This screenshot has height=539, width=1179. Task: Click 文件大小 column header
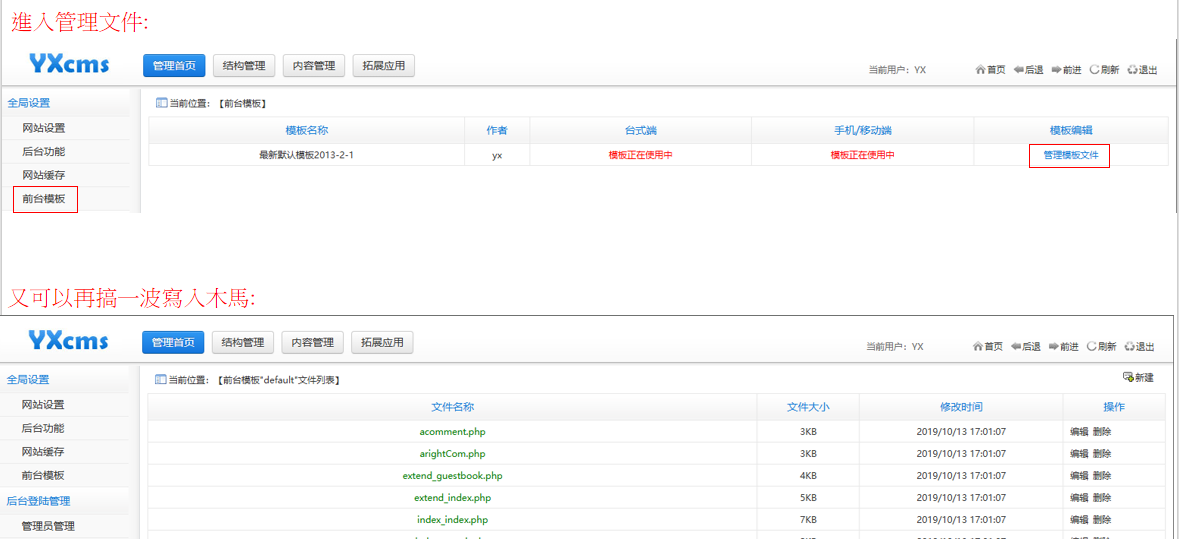point(808,407)
